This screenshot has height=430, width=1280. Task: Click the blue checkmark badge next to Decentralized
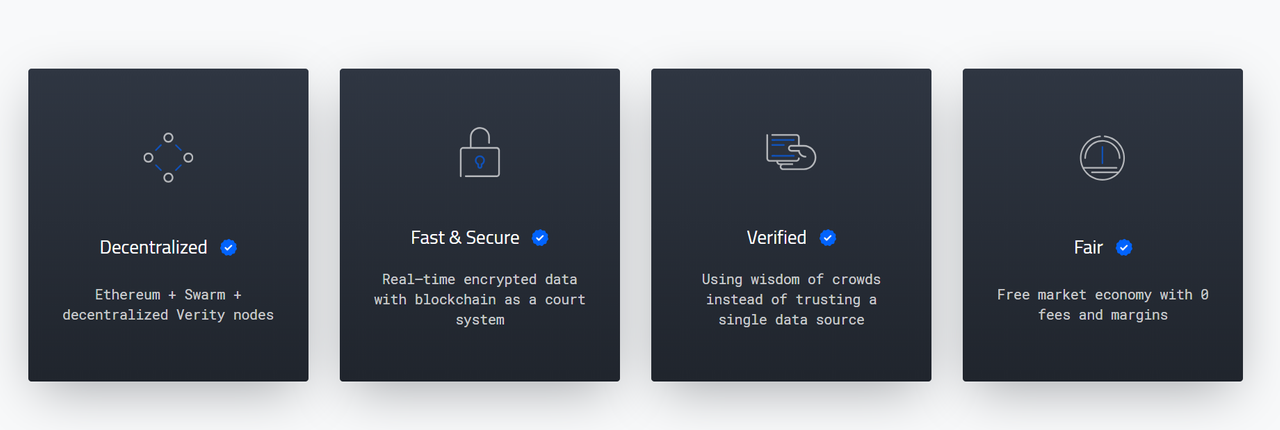click(228, 247)
